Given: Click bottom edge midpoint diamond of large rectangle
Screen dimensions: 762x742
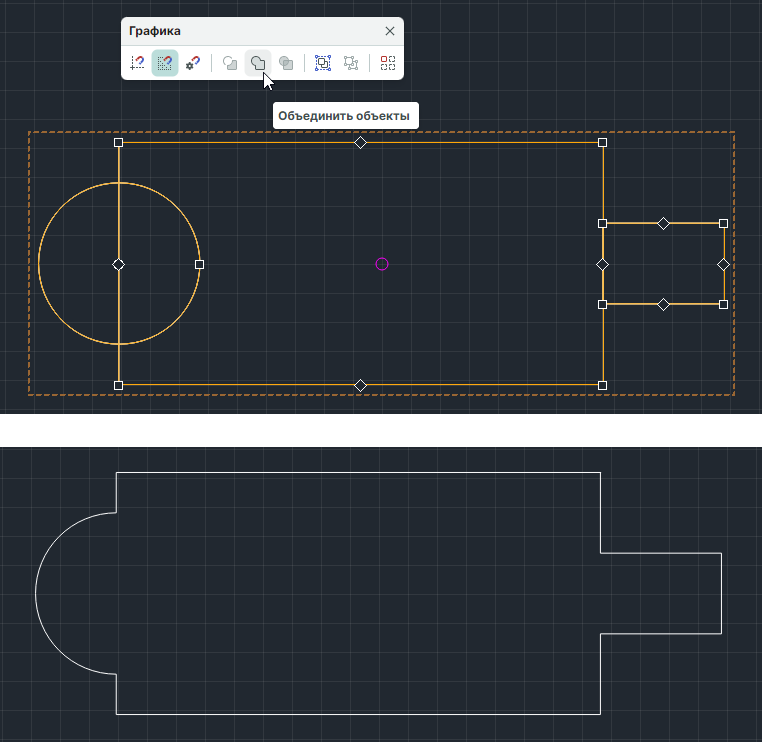Looking at the screenshot, I should (x=361, y=385).
